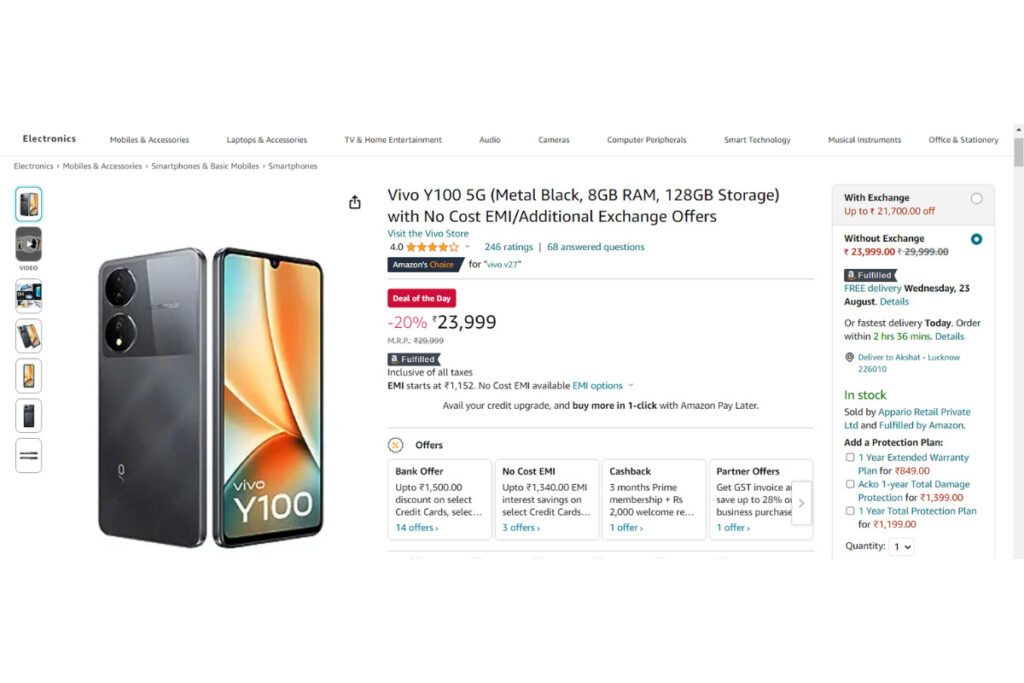Open the Quantity dropdown
Viewport: 1024px width, 683px height.
pyautogui.click(x=902, y=547)
